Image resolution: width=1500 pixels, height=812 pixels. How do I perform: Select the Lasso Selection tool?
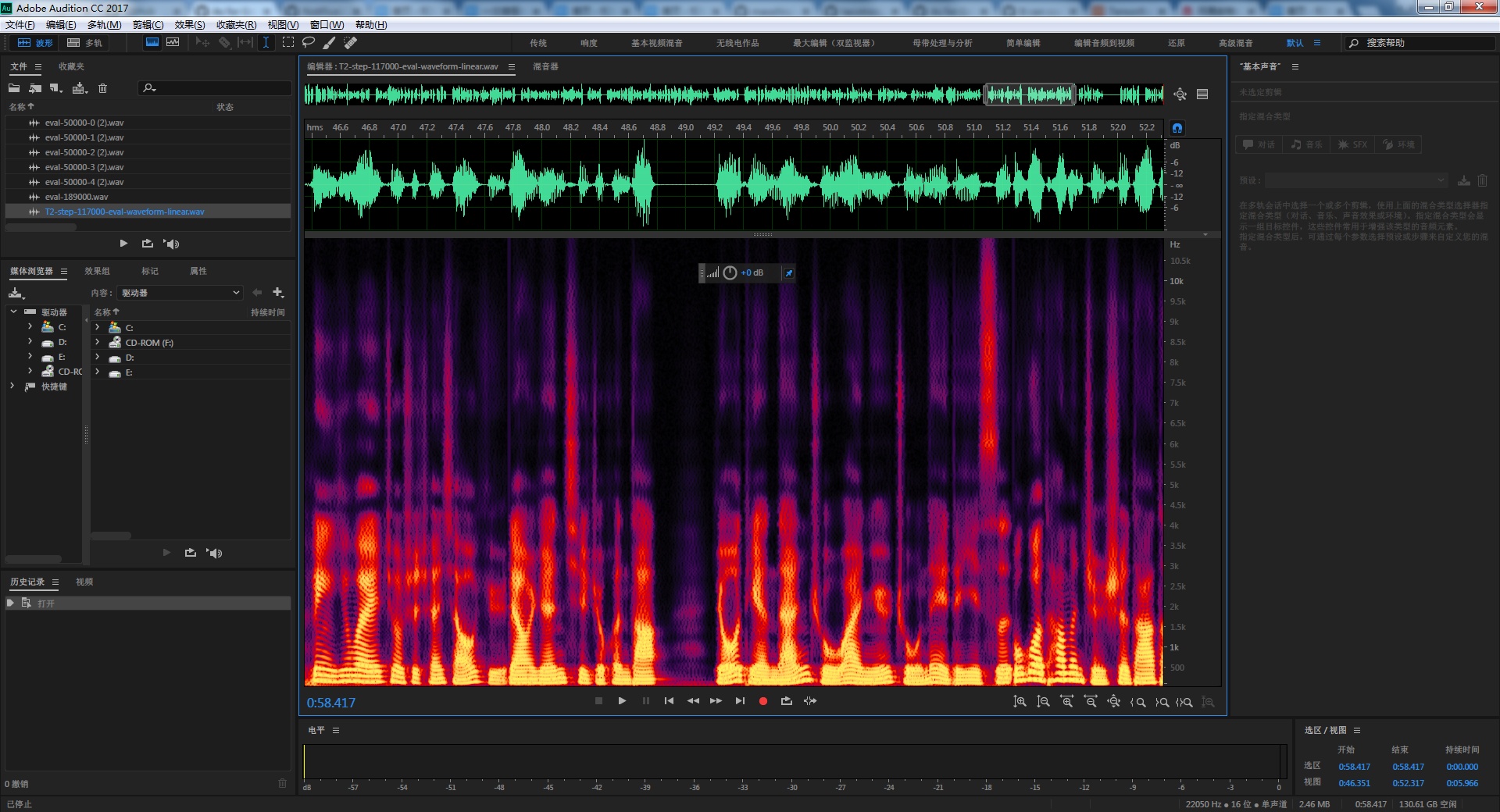(309, 42)
